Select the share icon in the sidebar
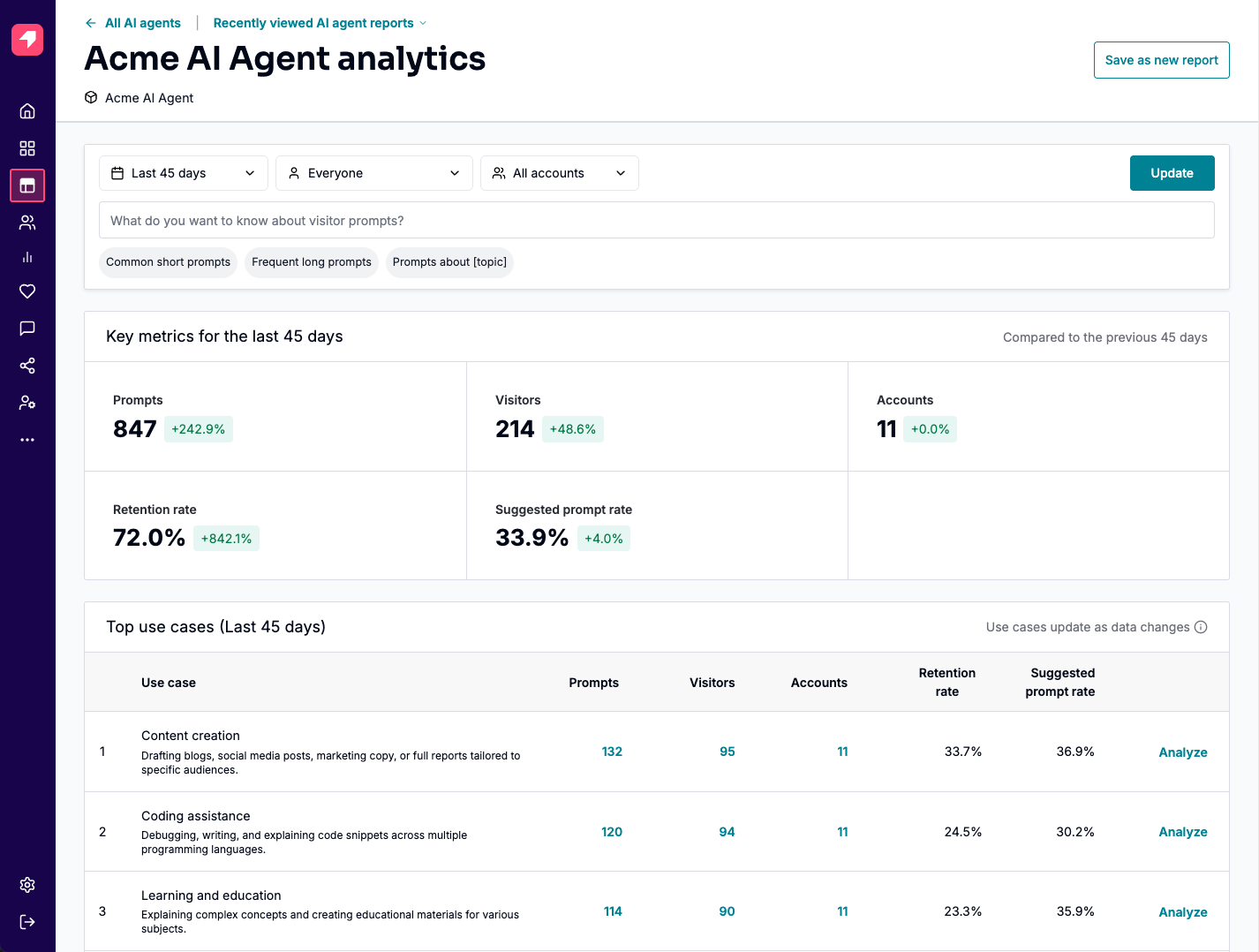 point(26,365)
